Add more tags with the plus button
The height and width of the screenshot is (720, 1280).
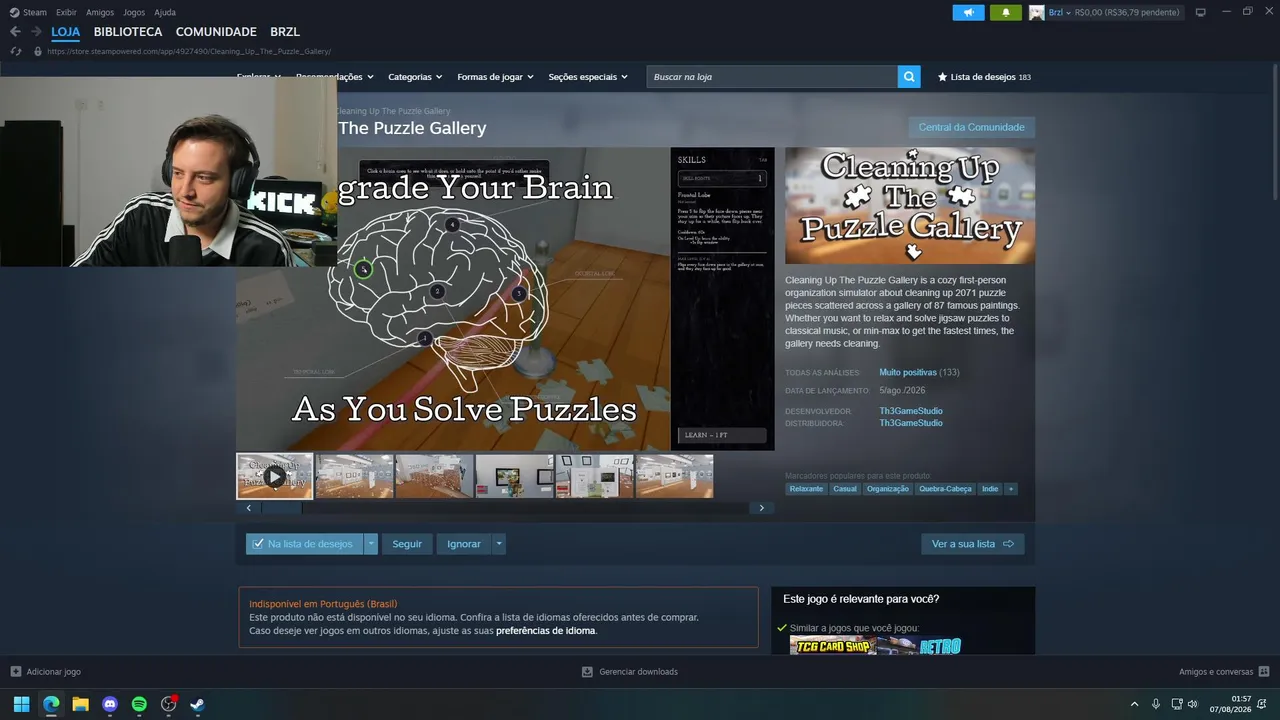point(1010,489)
